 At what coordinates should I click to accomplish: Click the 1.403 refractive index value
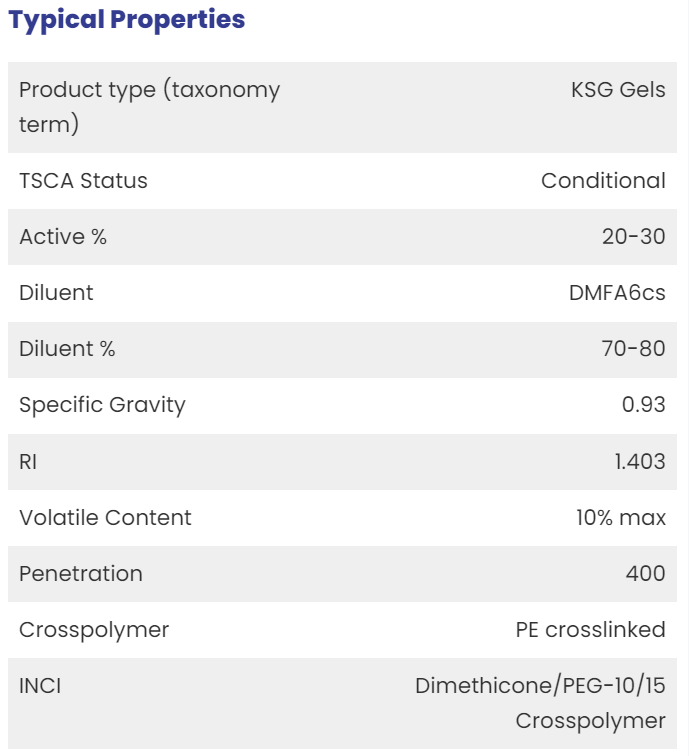pos(640,462)
